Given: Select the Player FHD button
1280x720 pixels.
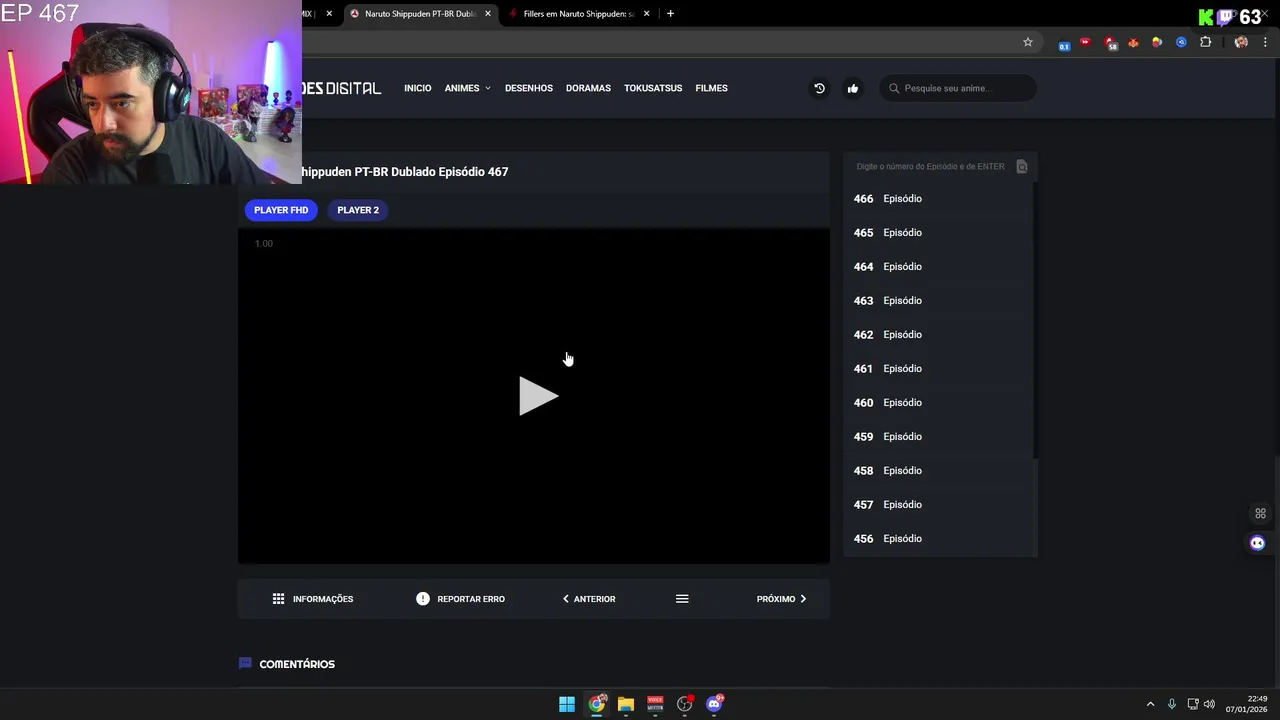Looking at the screenshot, I should click(x=281, y=210).
